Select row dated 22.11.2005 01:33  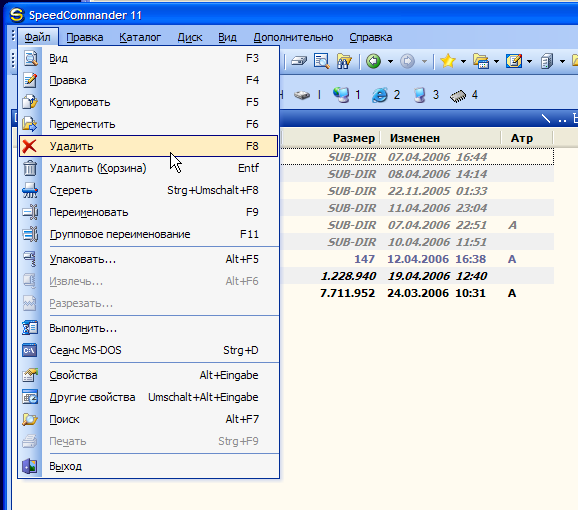tap(417, 191)
